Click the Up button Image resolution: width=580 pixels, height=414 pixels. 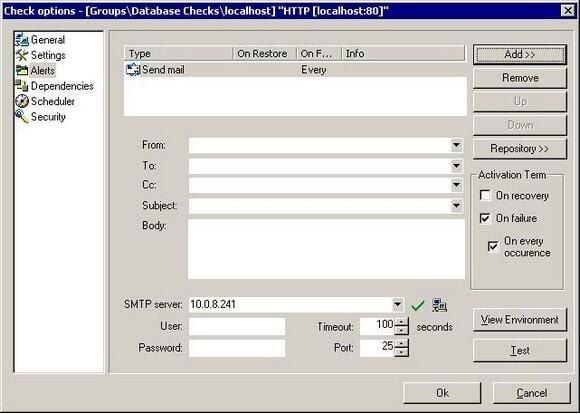click(x=520, y=101)
